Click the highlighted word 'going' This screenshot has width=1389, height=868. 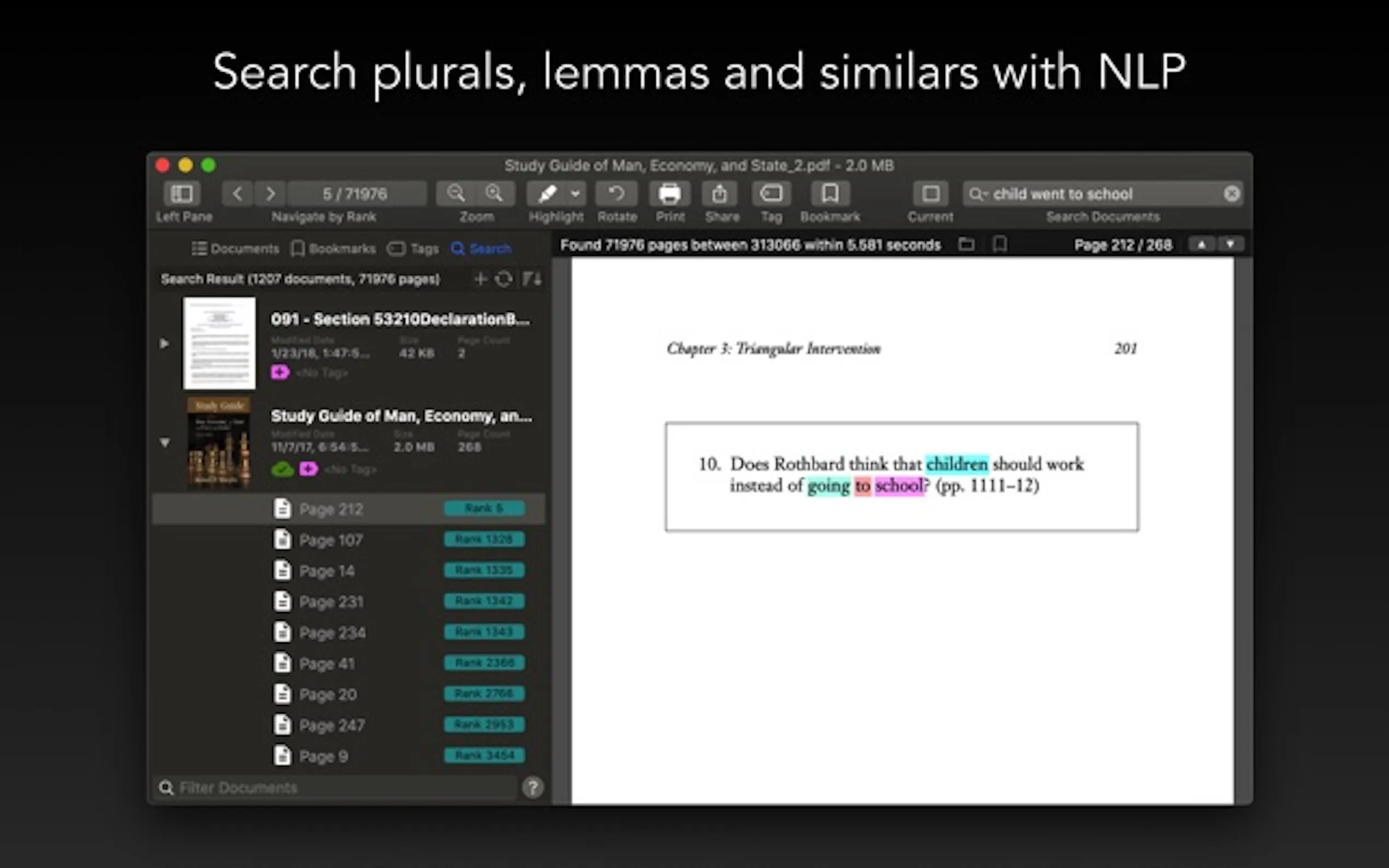pos(828,487)
